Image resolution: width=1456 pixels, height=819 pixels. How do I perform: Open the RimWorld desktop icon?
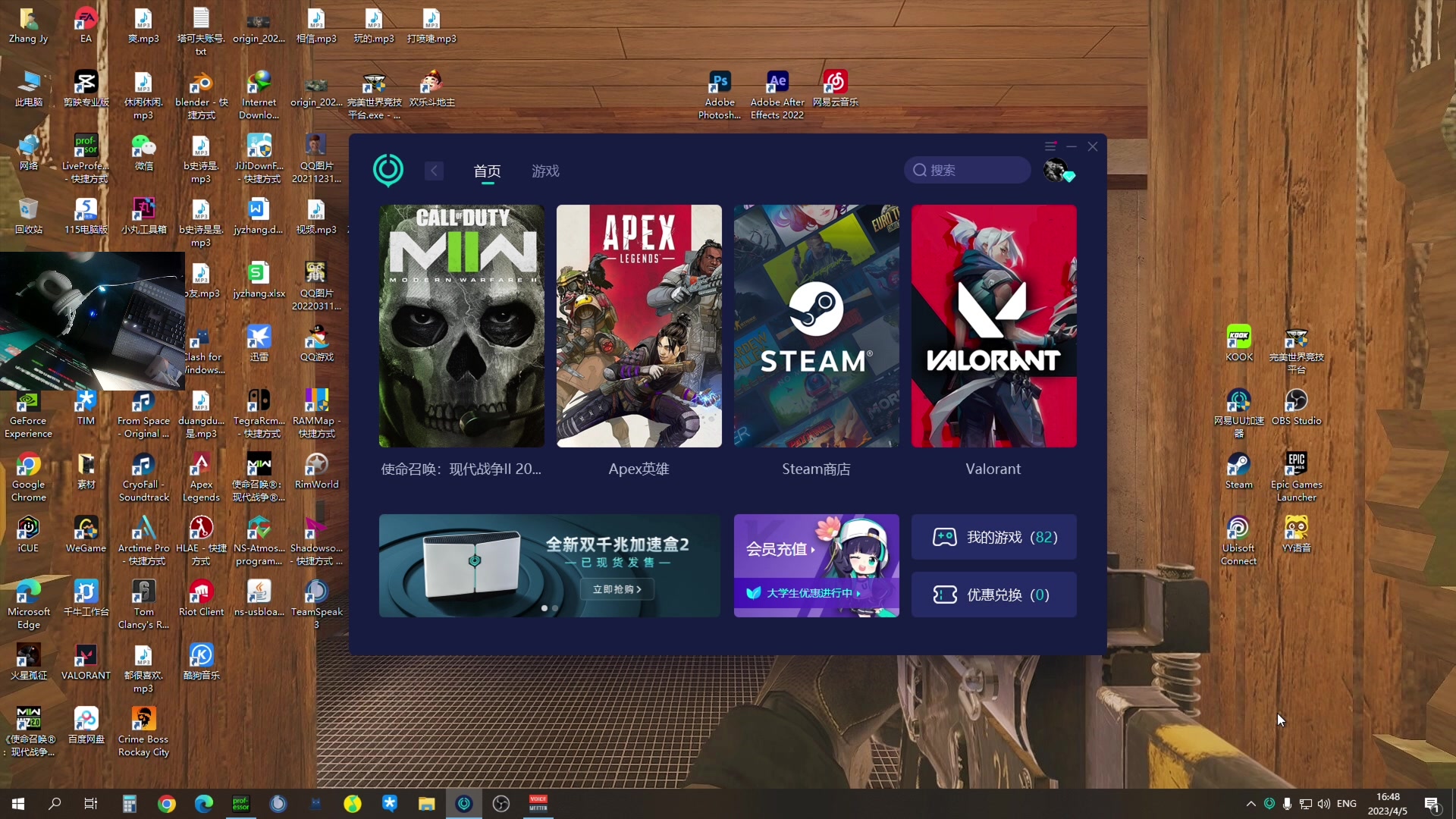[x=316, y=471]
